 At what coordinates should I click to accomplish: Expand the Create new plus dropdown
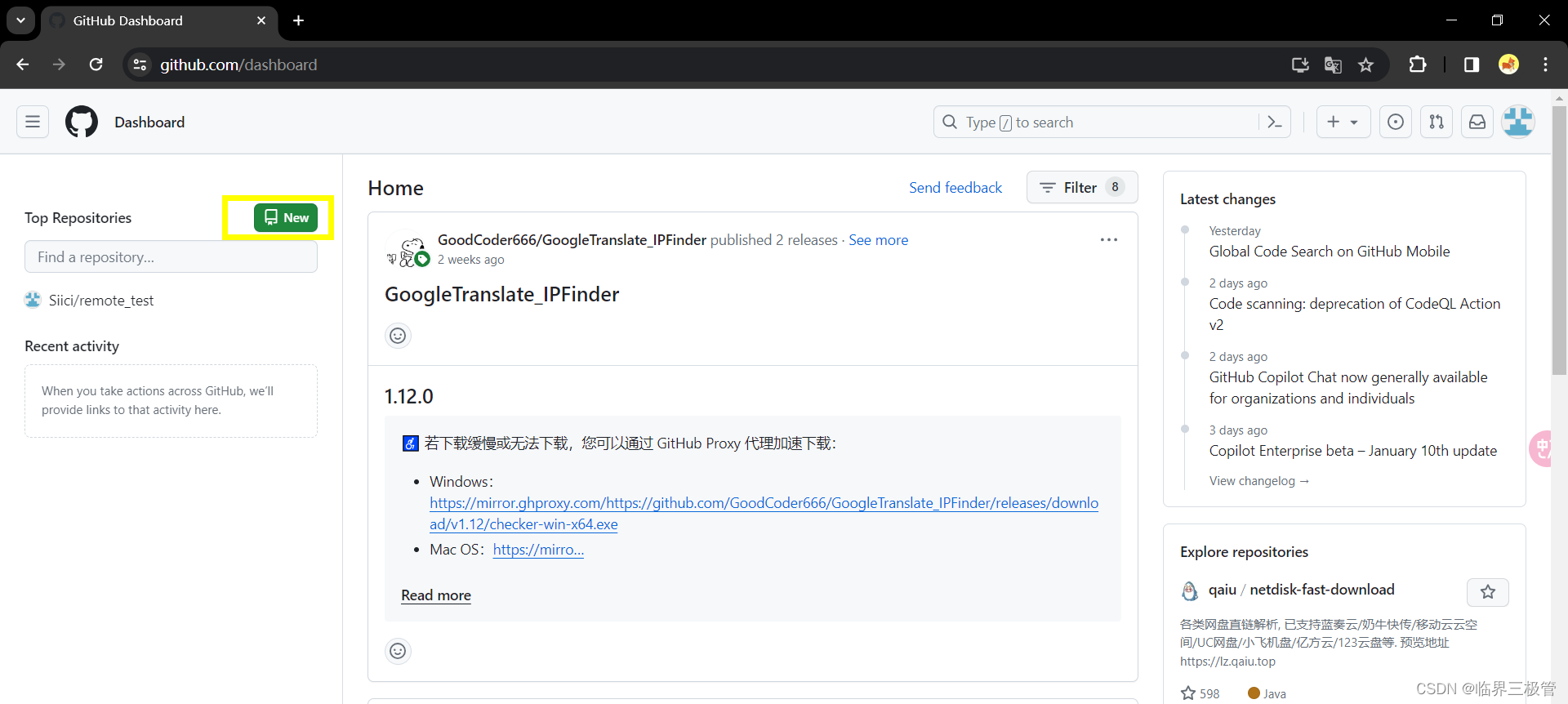click(1343, 122)
